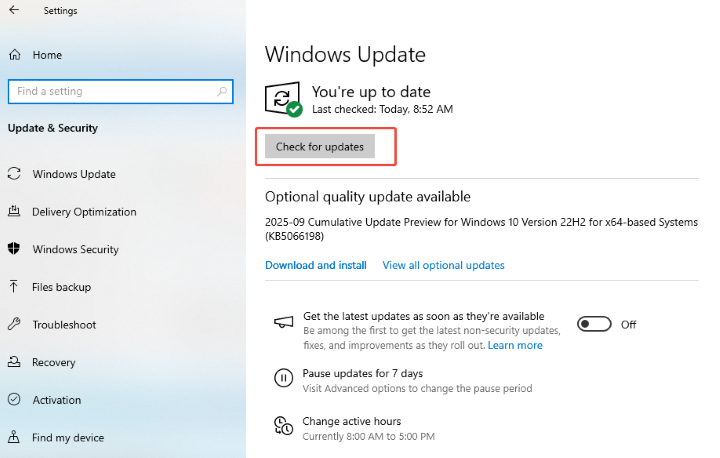Open the Change active hours option
This screenshot has width=720, height=458.
(351, 421)
